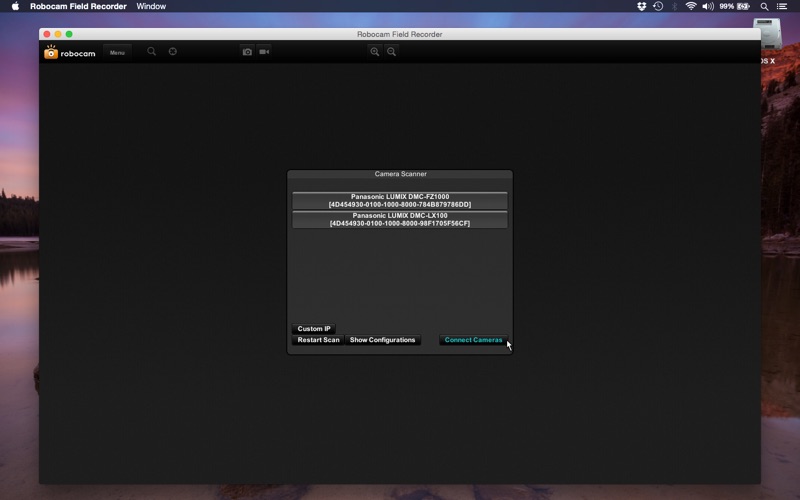This screenshot has width=800, height=500.
Task: Click the Camera Scanner dialog title
Action: pyautogui.click(x=401, y=174)
